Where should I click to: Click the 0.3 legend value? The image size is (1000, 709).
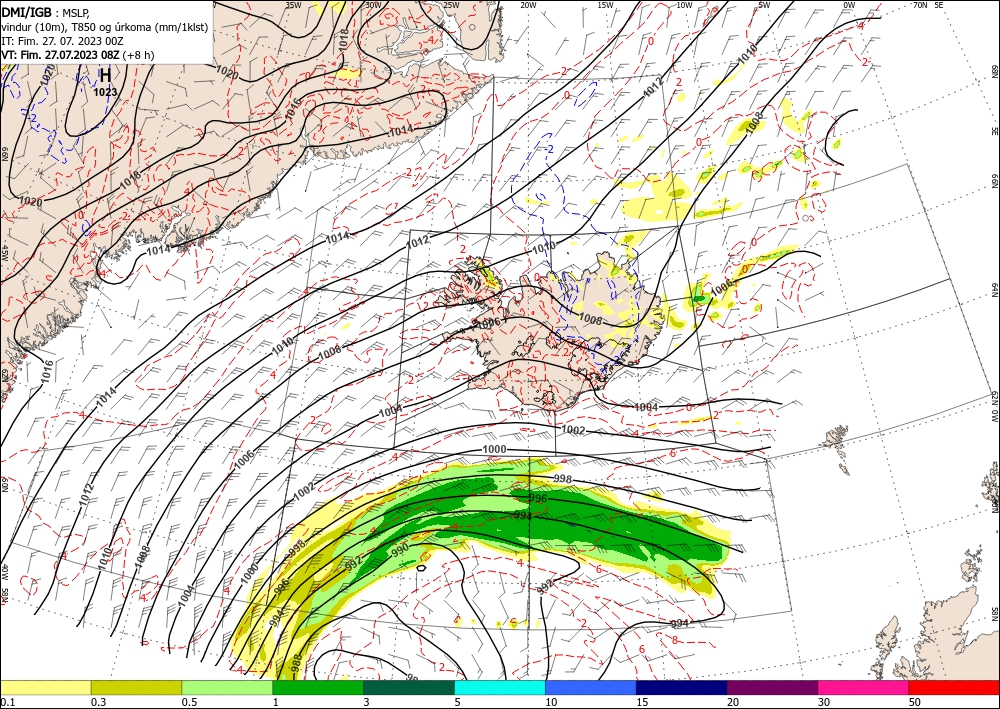pyautogui.click(x=98, y=702)
